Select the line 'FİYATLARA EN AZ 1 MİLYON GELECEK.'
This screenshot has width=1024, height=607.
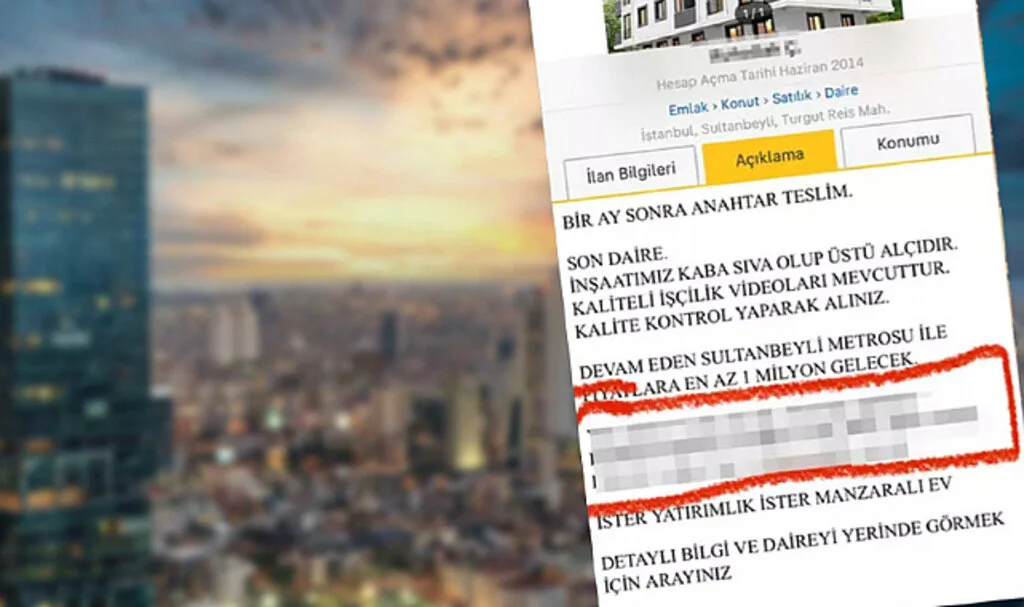pyautogui.click(x=749, y=378)
